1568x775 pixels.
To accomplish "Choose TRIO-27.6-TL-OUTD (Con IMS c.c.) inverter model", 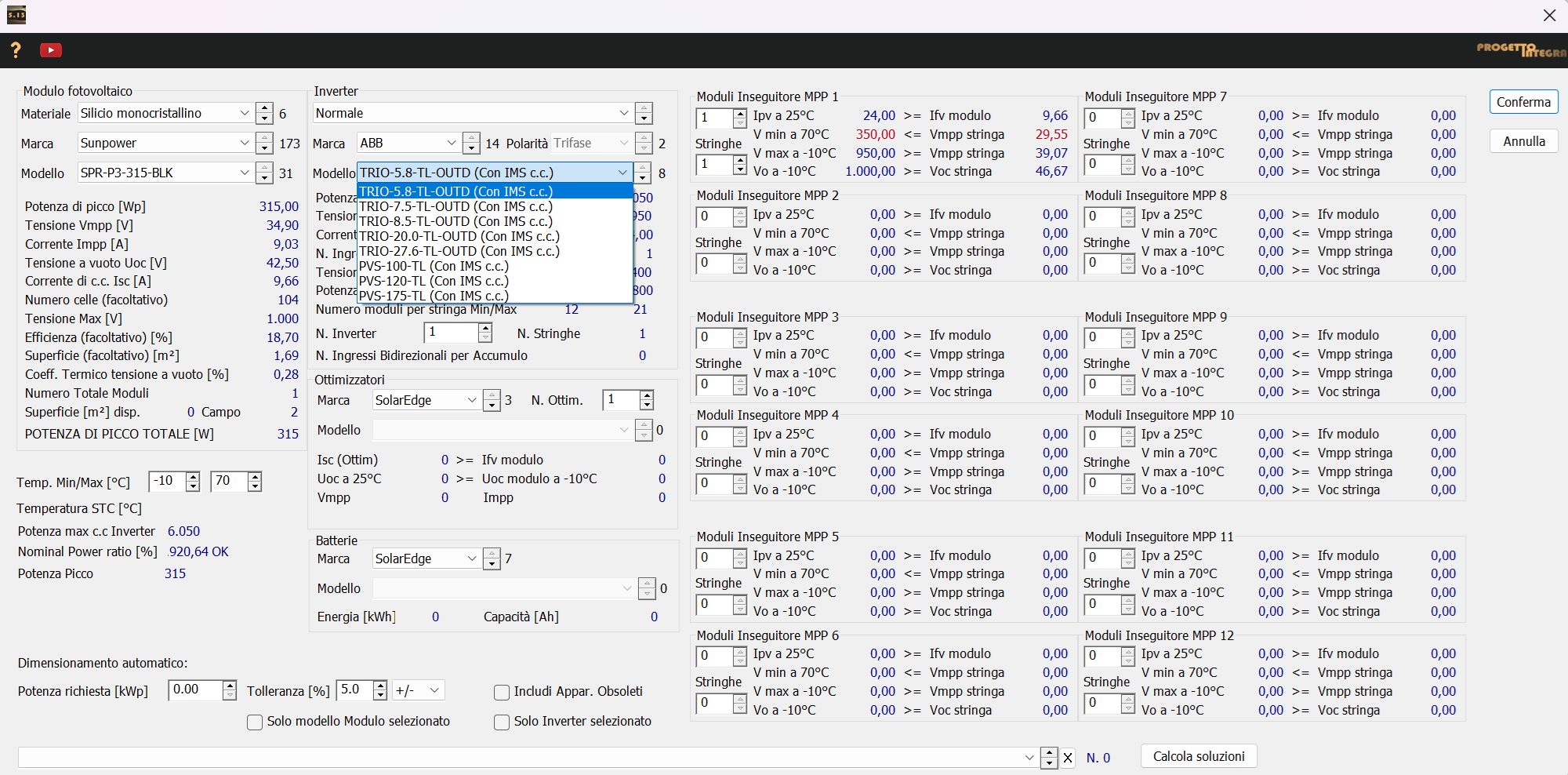I will [x=494, y=251].
